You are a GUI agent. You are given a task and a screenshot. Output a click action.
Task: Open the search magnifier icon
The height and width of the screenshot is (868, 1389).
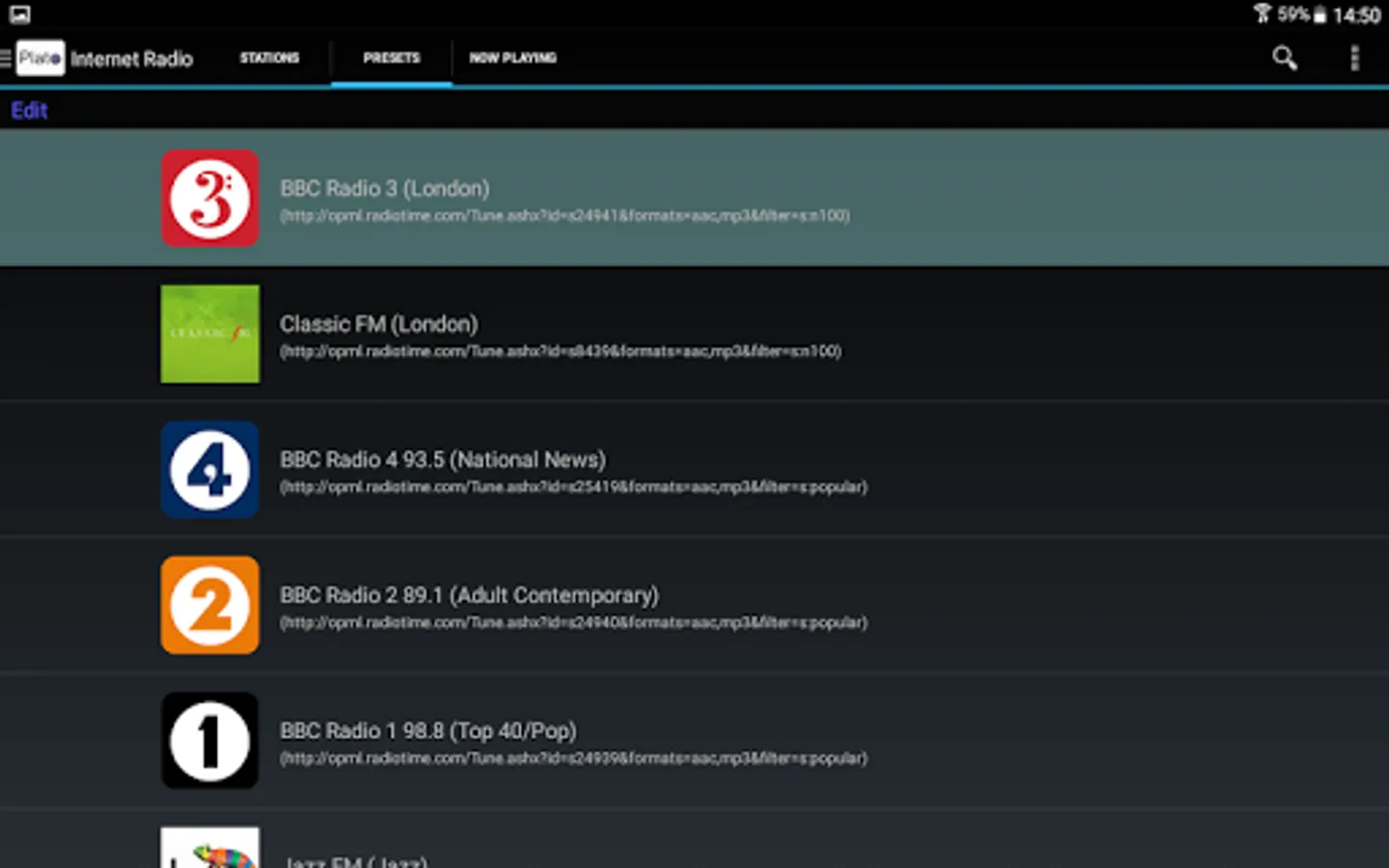point(1284,59)
